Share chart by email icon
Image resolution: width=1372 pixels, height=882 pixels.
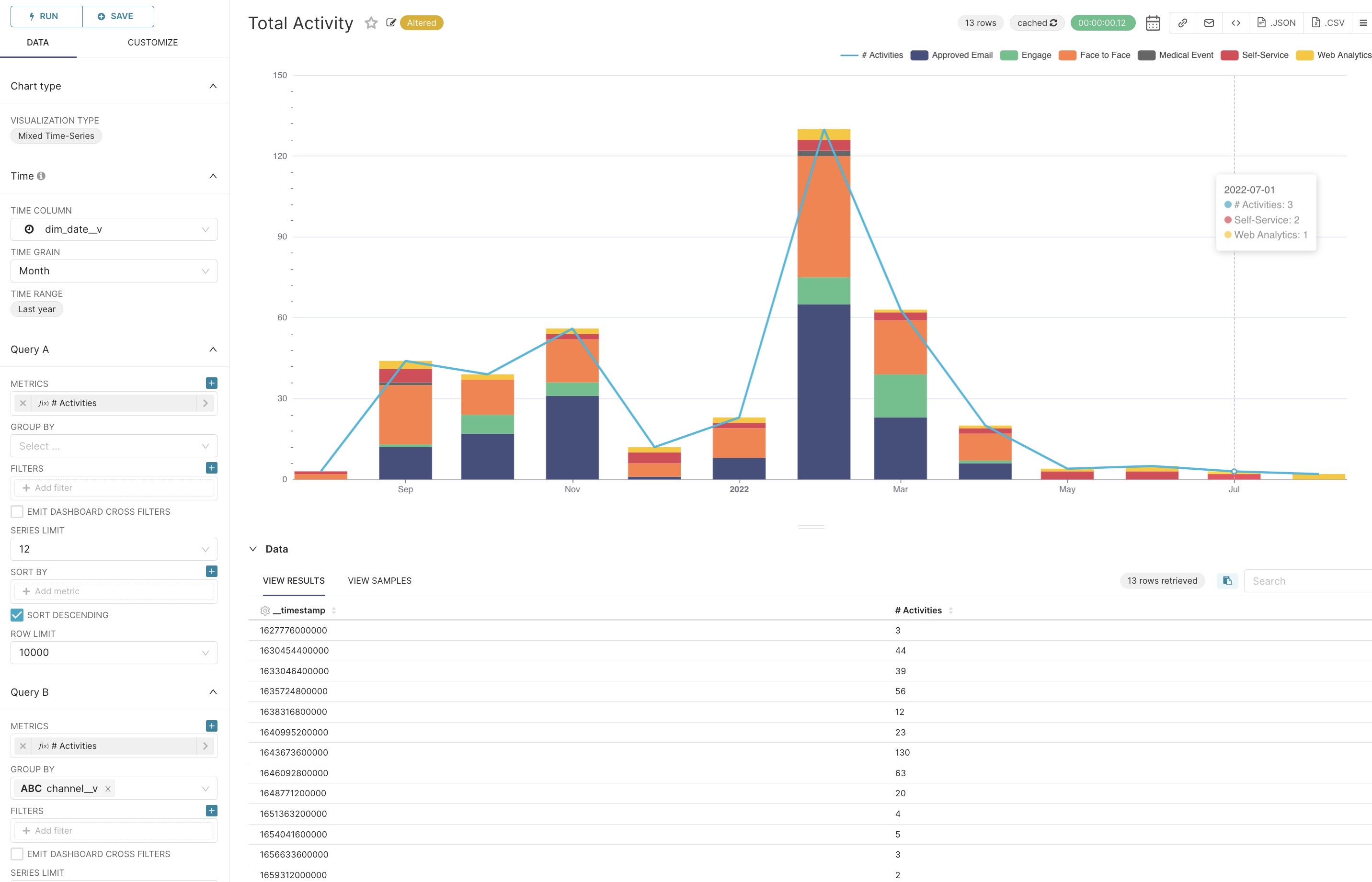[x=1209, y=23]
